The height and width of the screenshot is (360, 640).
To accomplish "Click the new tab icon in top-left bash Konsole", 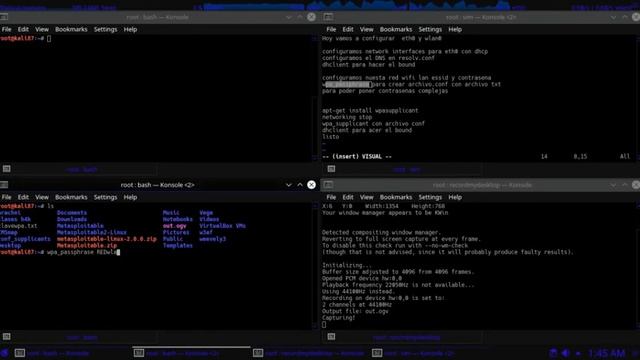I will click(x=7, y=169).
